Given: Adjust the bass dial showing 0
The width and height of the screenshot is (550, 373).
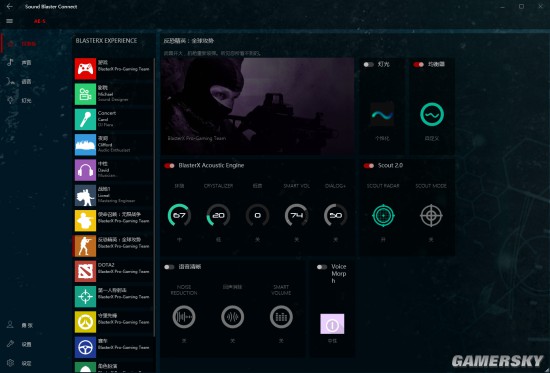Looking at the screenshot, I should [x=257, y=215].
